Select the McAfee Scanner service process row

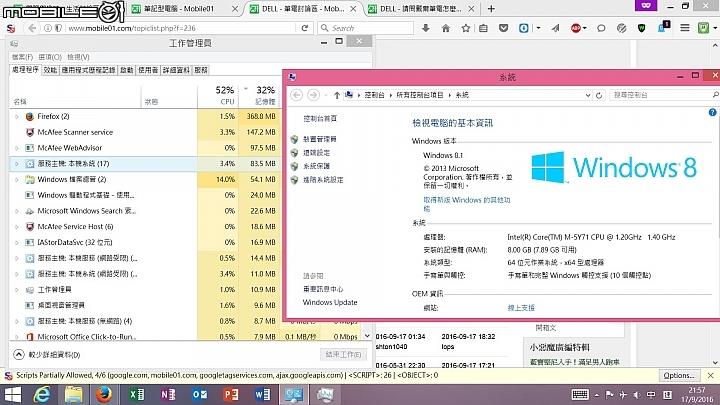coord(145,132)
